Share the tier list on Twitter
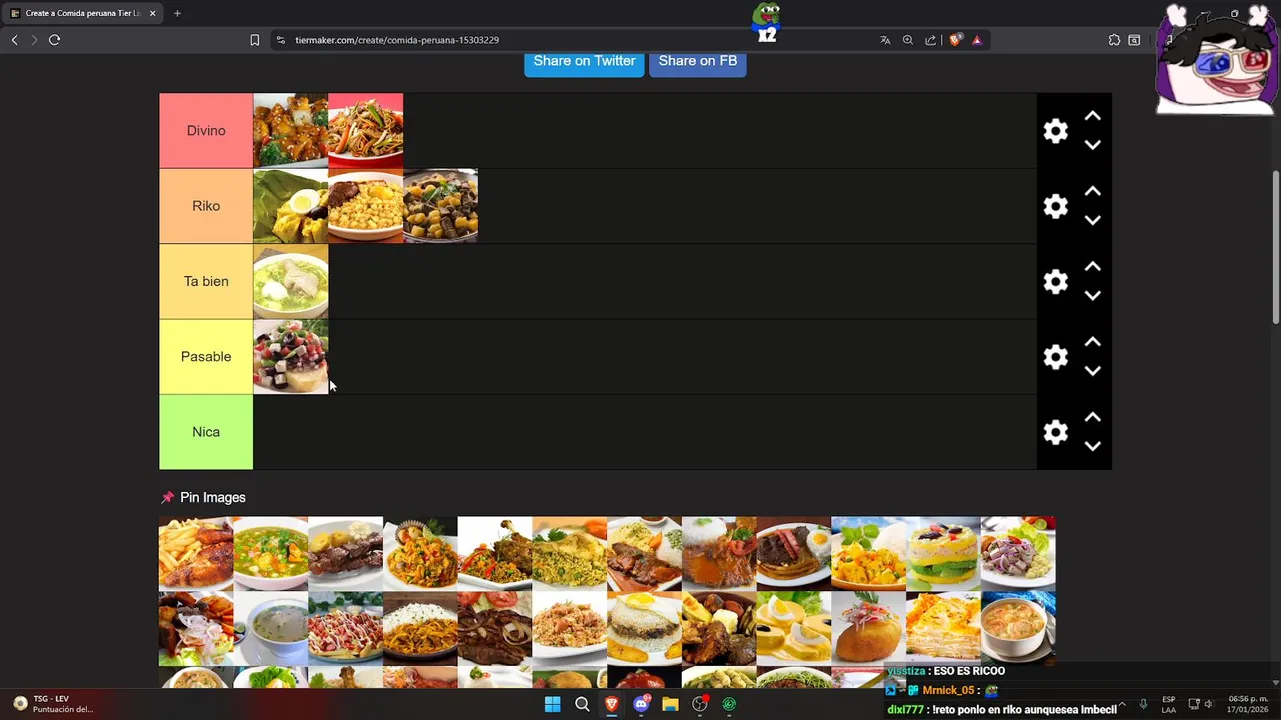 (585, 61)
